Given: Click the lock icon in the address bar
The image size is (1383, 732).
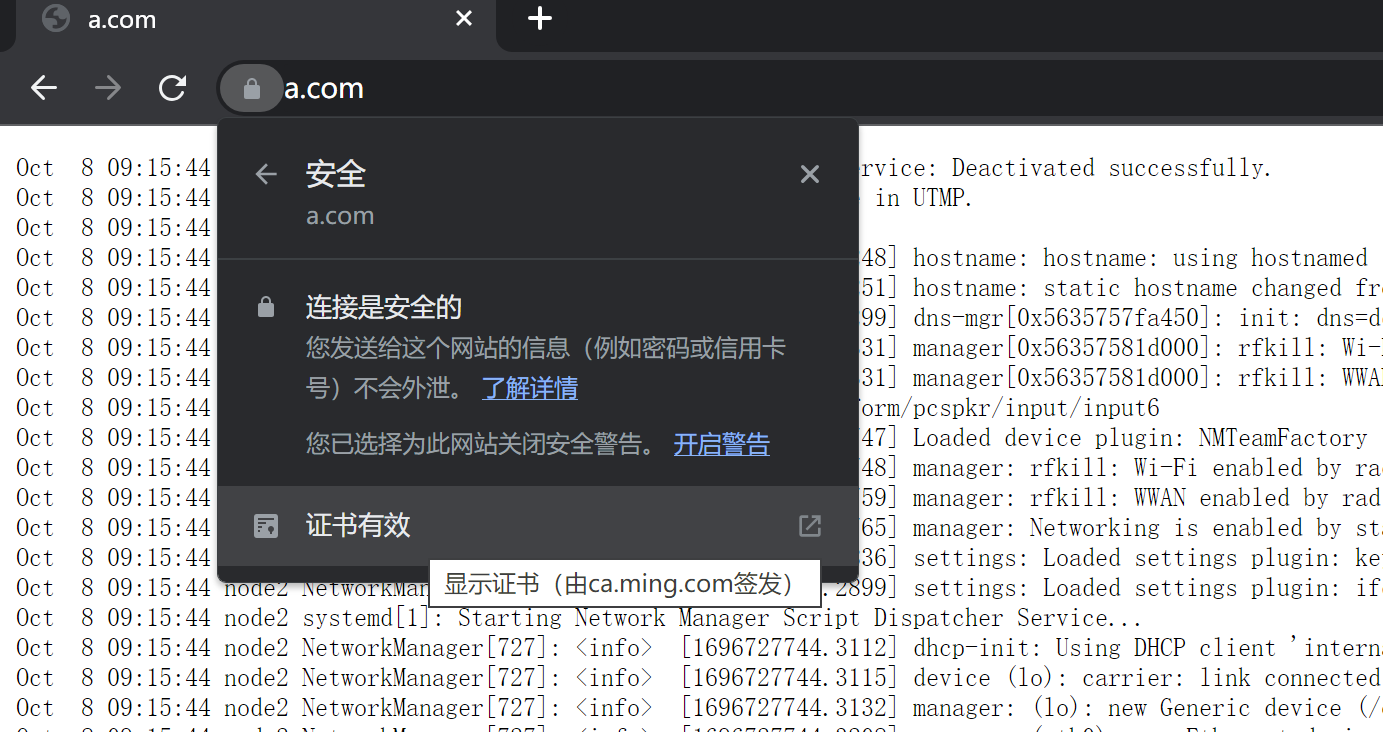Looking at the screenshot, I should pos(250,88).
